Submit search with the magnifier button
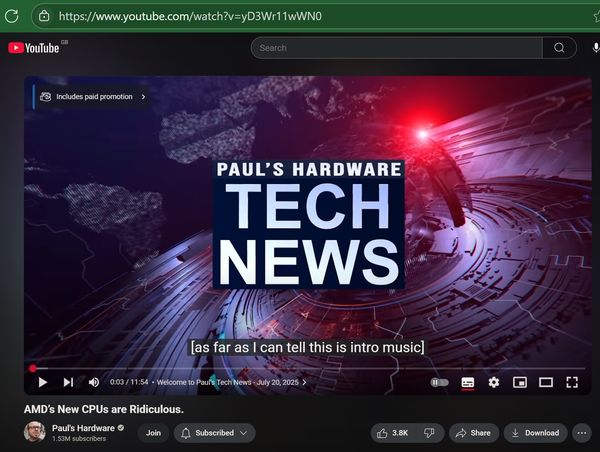 (x=559, y=48)
